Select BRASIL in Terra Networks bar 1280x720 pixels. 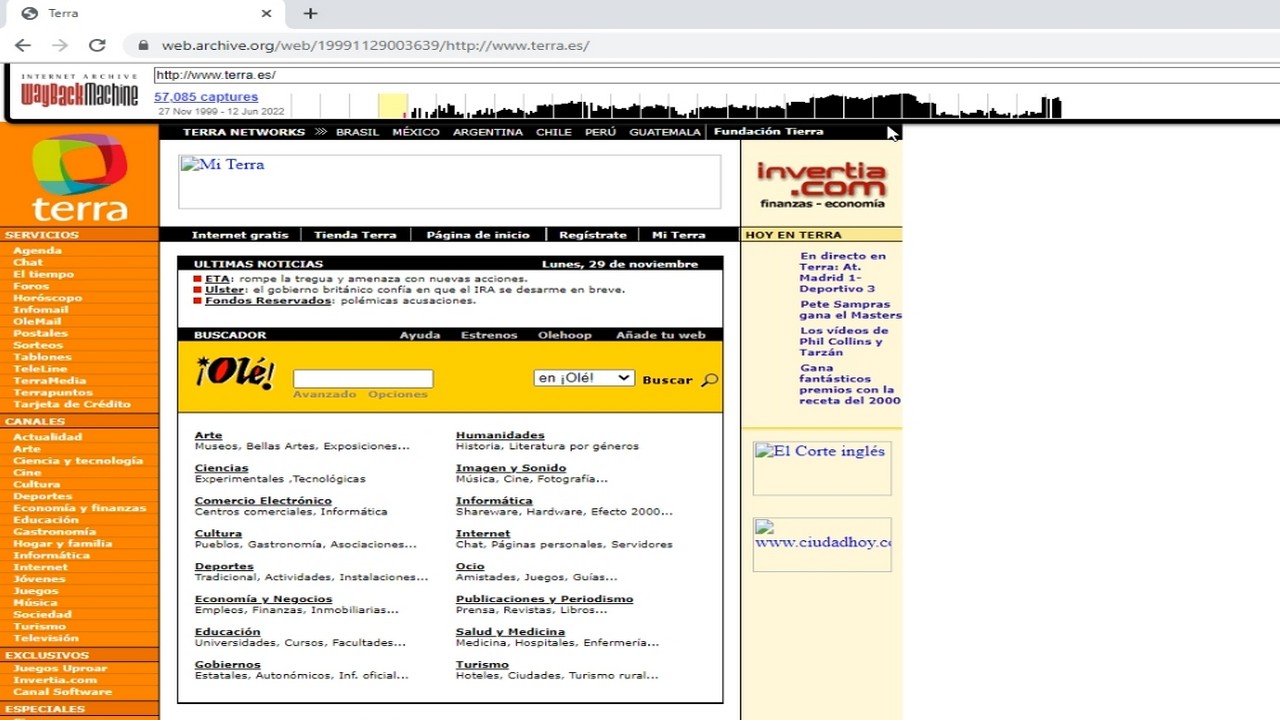pos(357,132)
